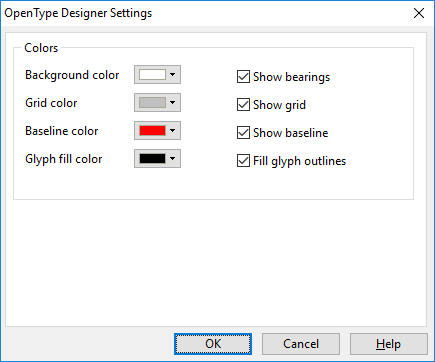Confirm settings with the OK button

(213, 344)
